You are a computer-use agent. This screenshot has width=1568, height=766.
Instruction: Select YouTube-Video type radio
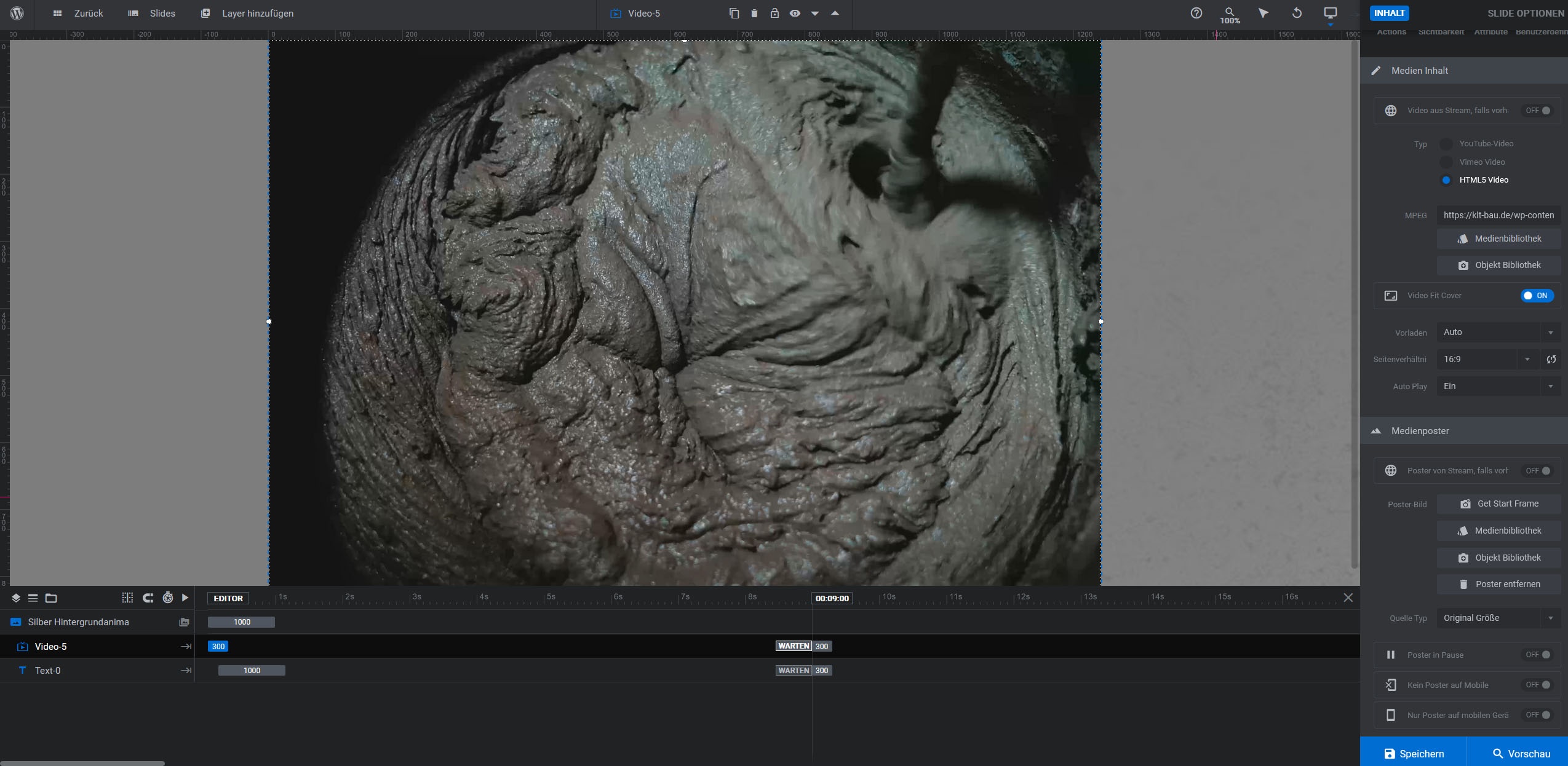(1446, 143)
